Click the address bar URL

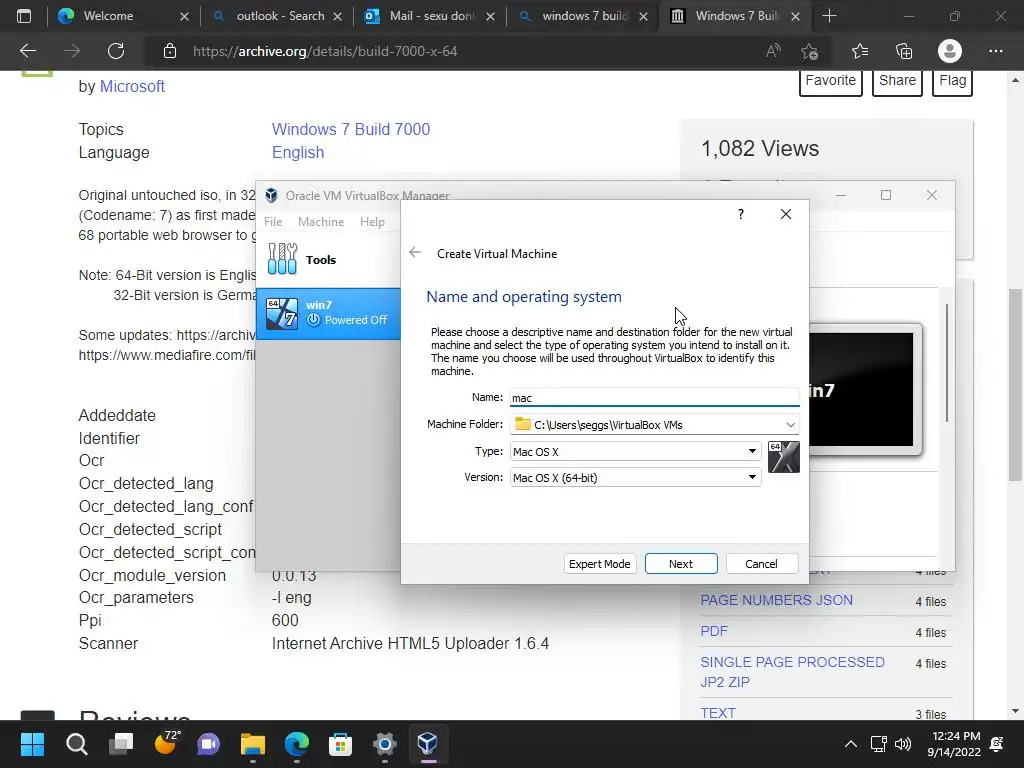click(325, 51)
